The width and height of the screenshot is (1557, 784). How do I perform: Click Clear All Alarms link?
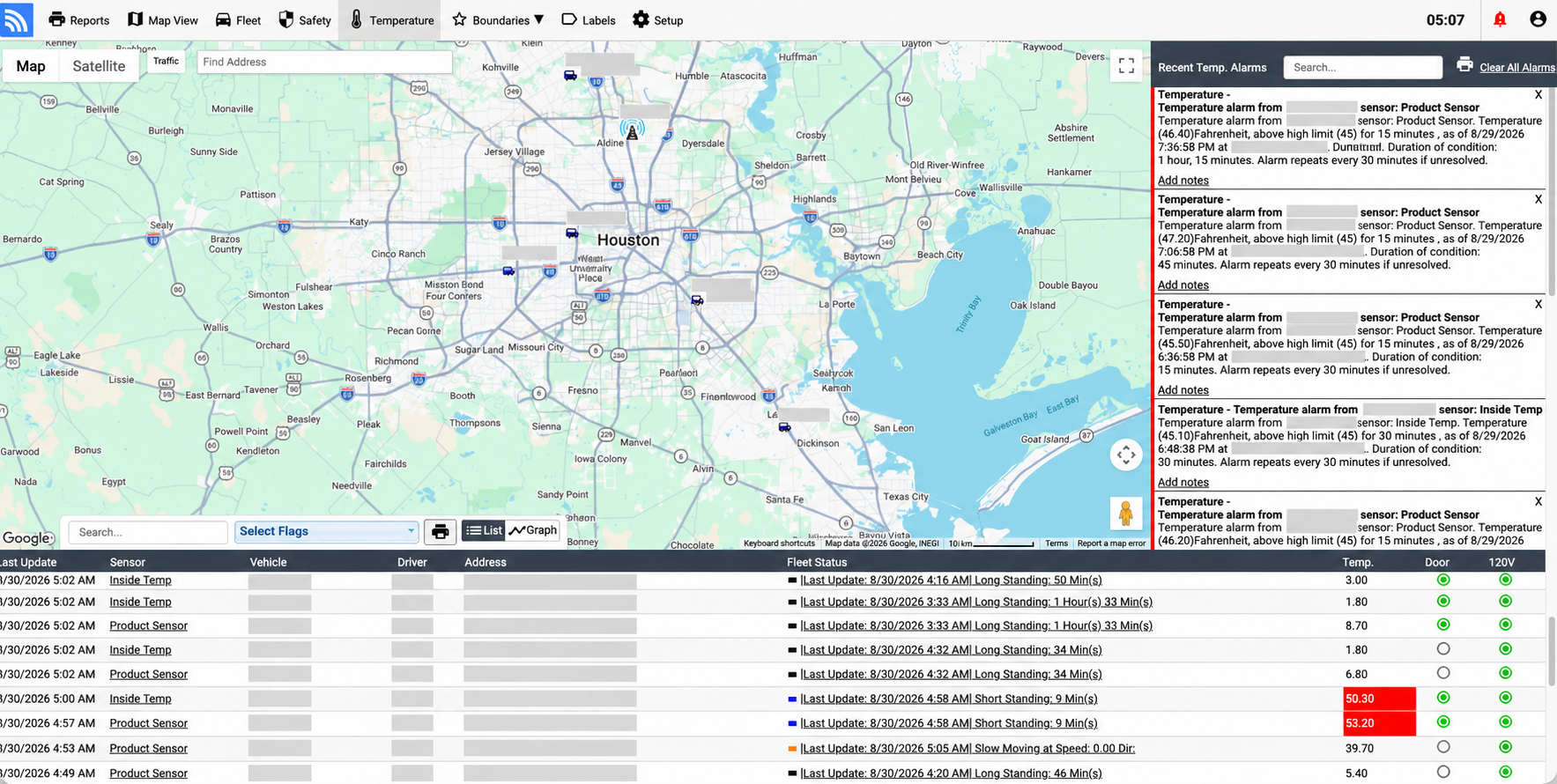tap(1517, 68)
